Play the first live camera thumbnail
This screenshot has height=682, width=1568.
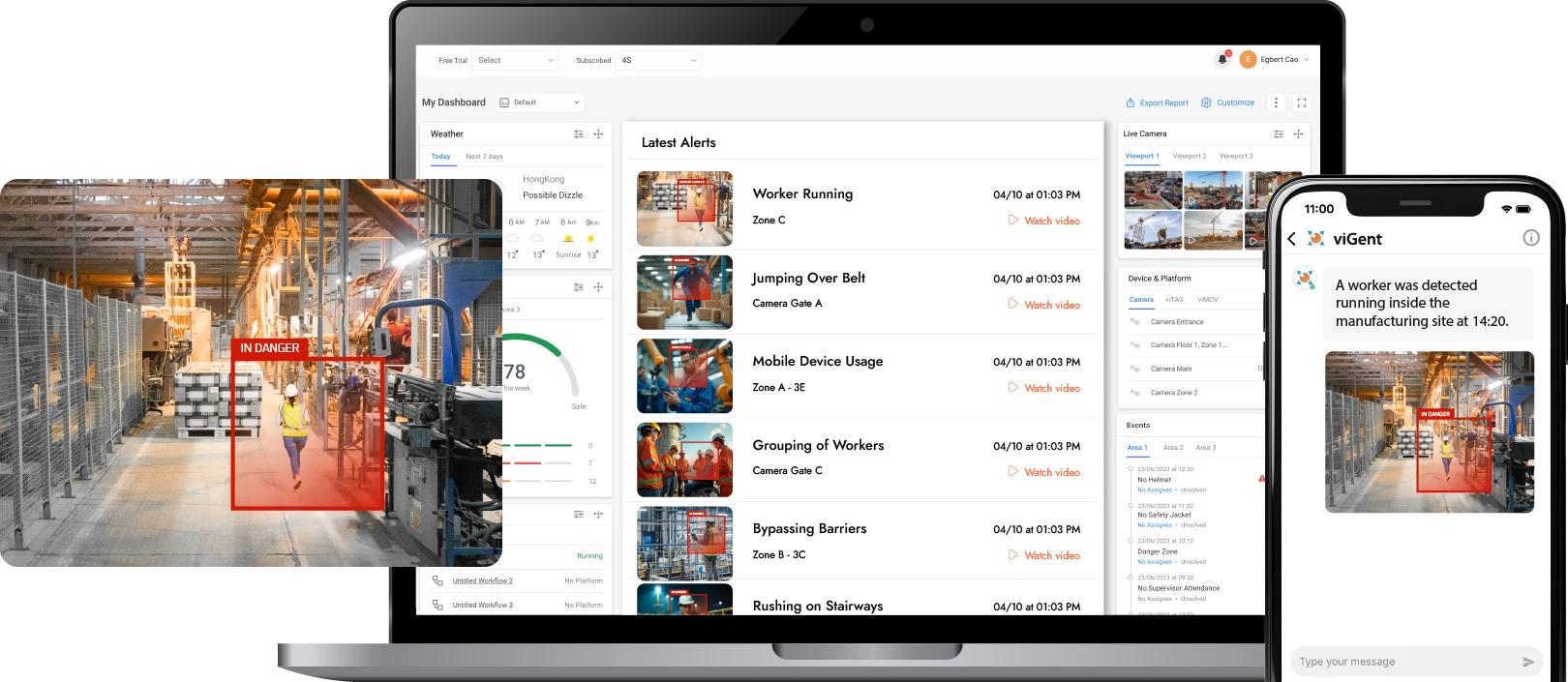coord(1154,190)
